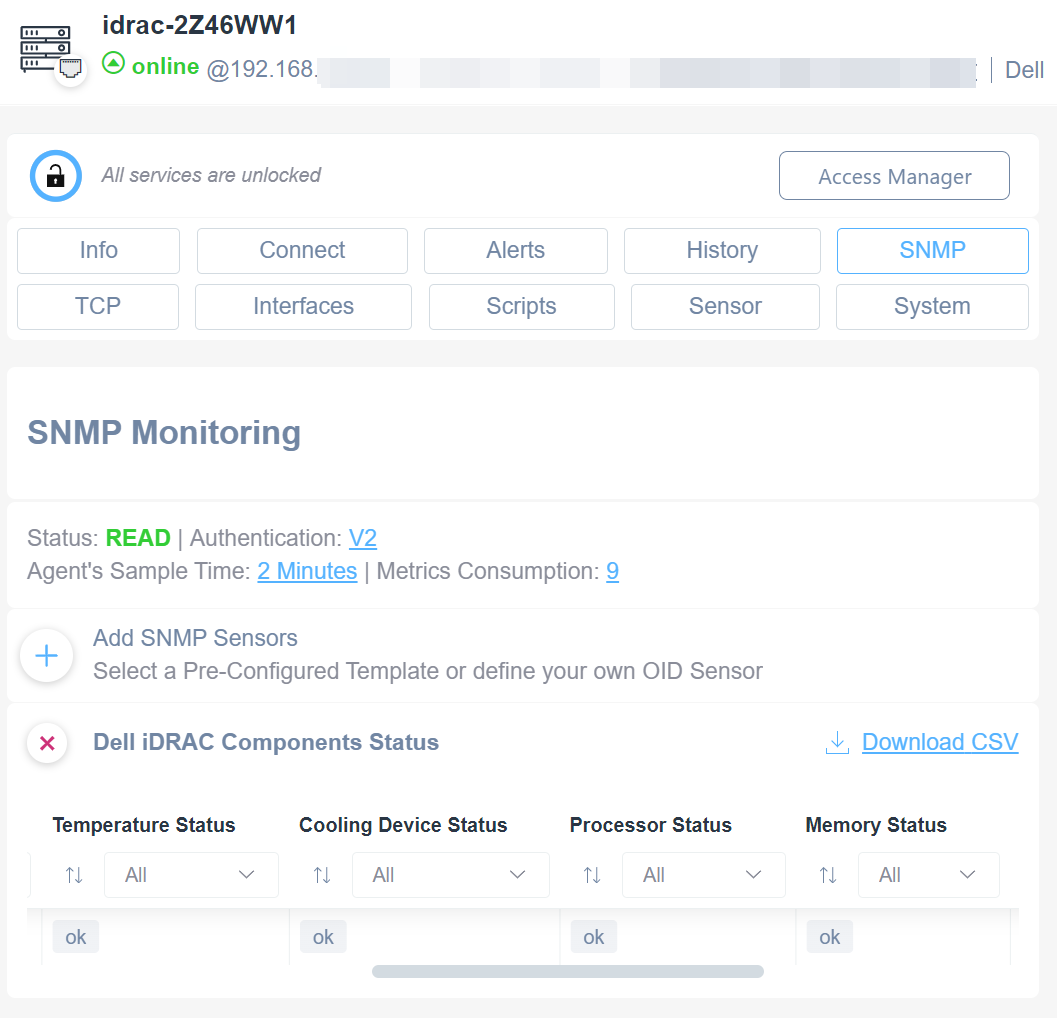Image resolution: width=1057 pixels, height=1018 pixels.
Task: Click the download icon beside Download CSV
Action: click(x=837, y=742)
